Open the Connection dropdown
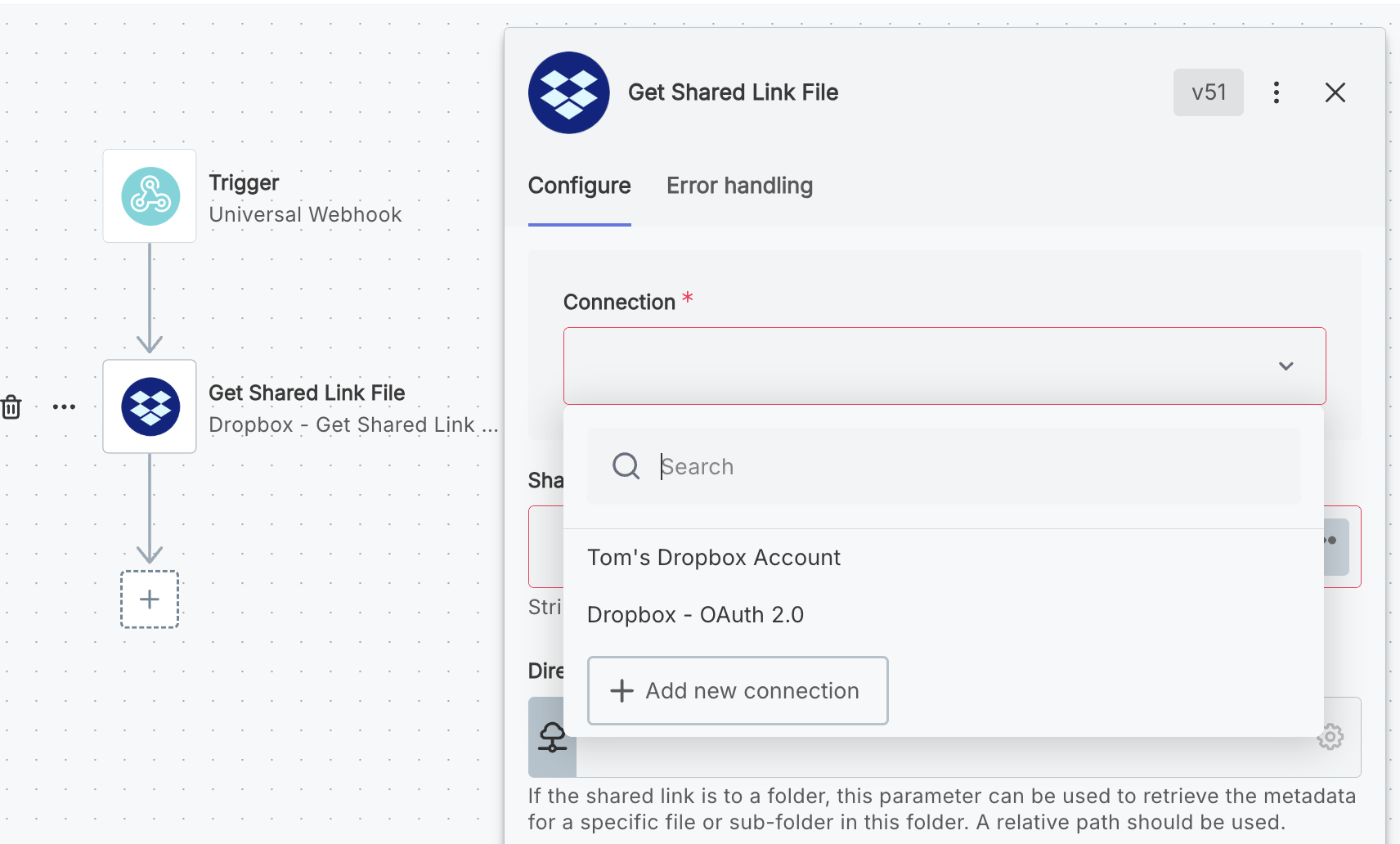The image size is (1400, 844). (x=945, y=366)
